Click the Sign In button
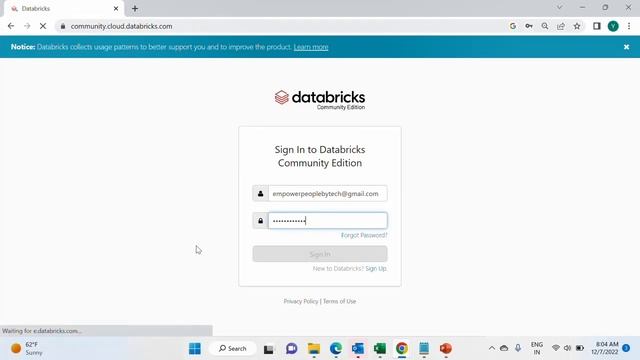The width and height of the screenshot is (640, 360). [x=320, y=254]
